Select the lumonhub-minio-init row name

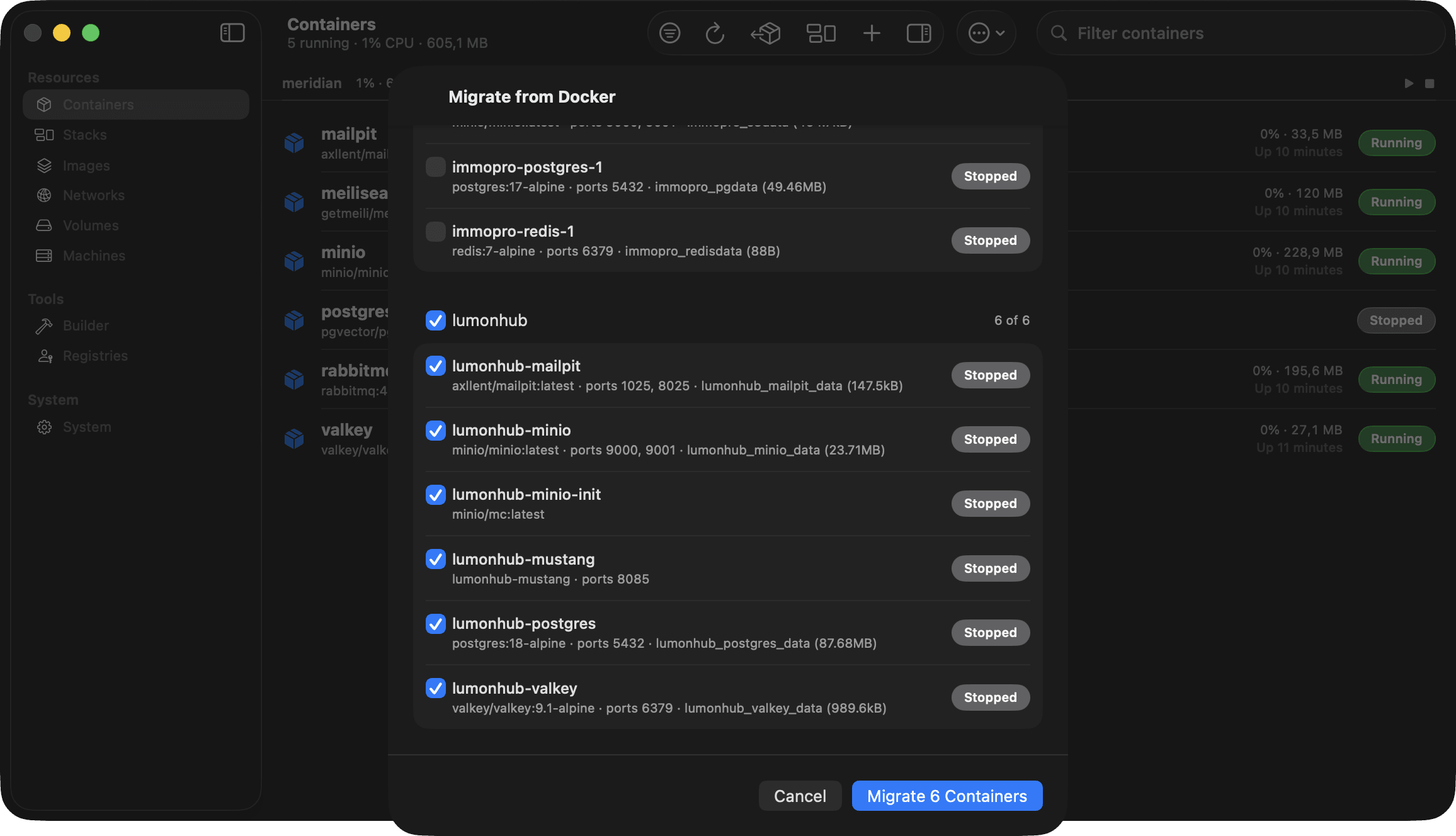coord(526,494)
